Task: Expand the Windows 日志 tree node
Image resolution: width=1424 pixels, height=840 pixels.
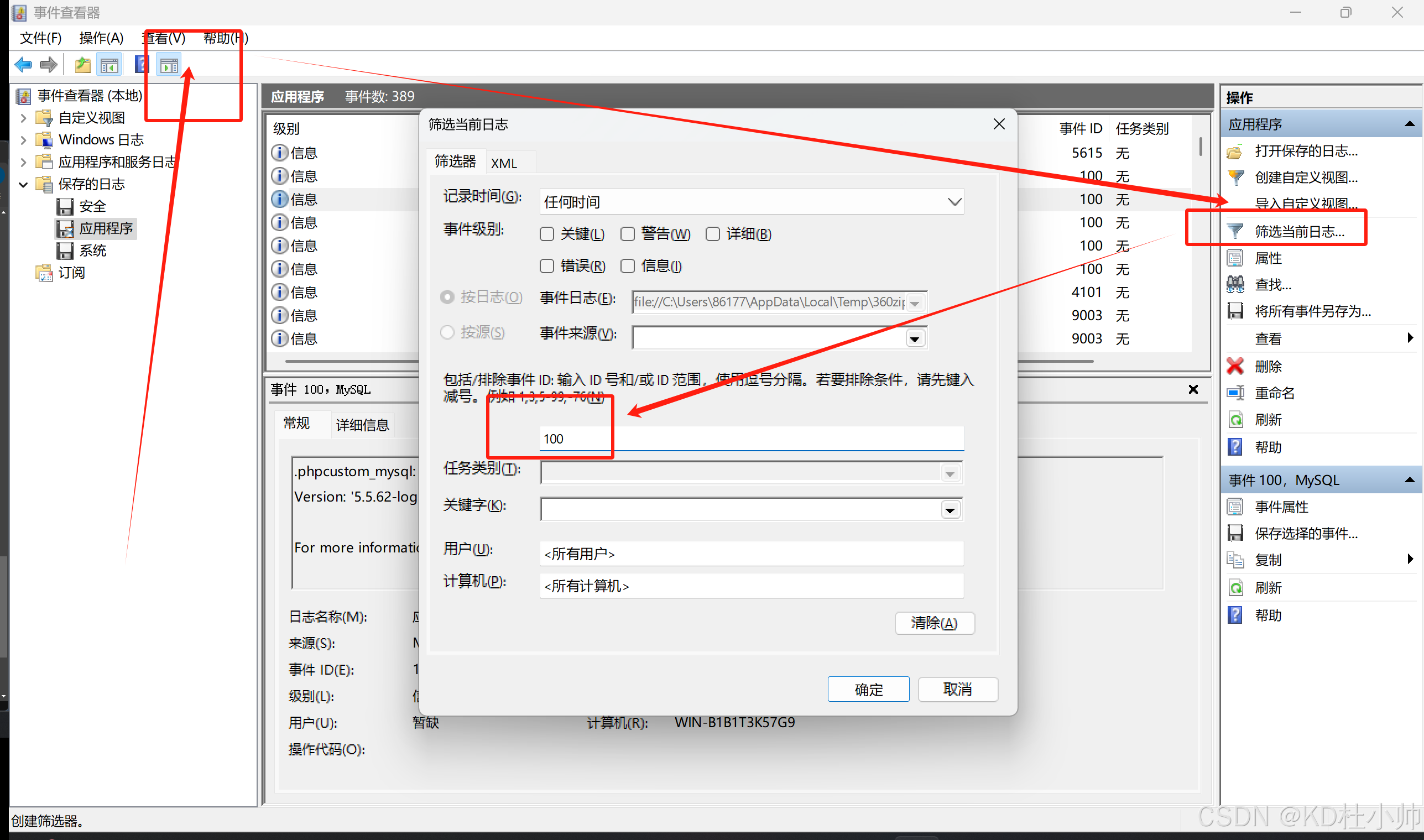Action: pyautogui.click(x=23, y=140)
